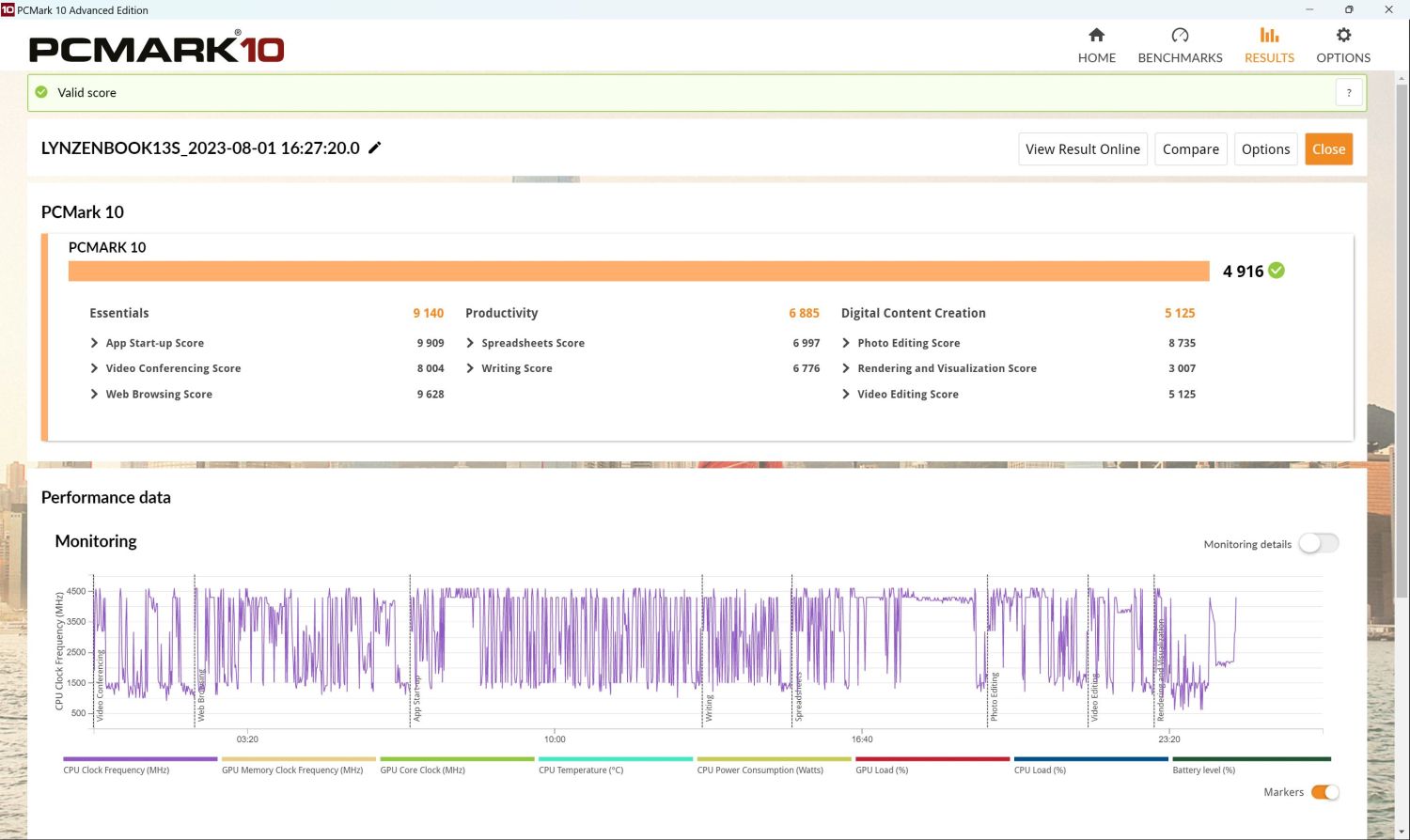Click the Writing chart marker

coord(709,708)
